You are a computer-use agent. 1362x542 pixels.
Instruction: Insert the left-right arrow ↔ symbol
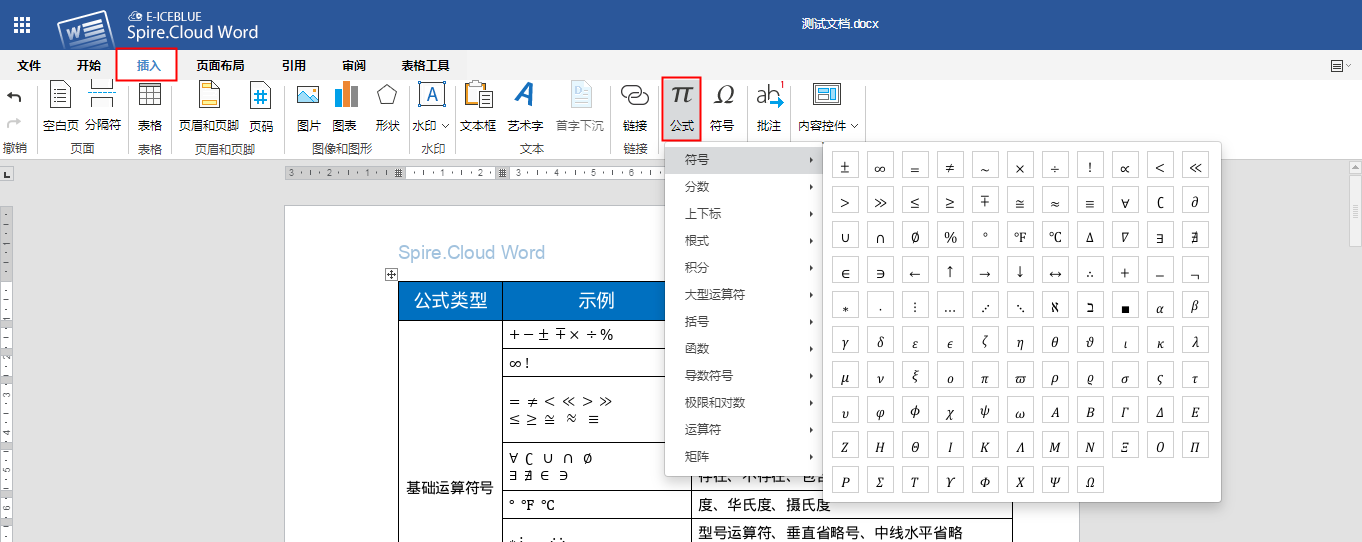pos(1055,272)
